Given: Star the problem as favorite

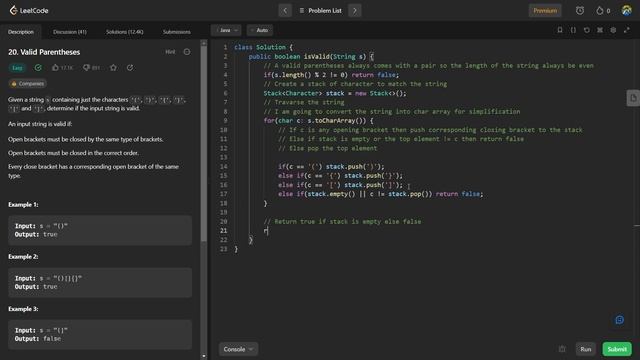Looking at the screenshot, I should (x=113, y=68).
